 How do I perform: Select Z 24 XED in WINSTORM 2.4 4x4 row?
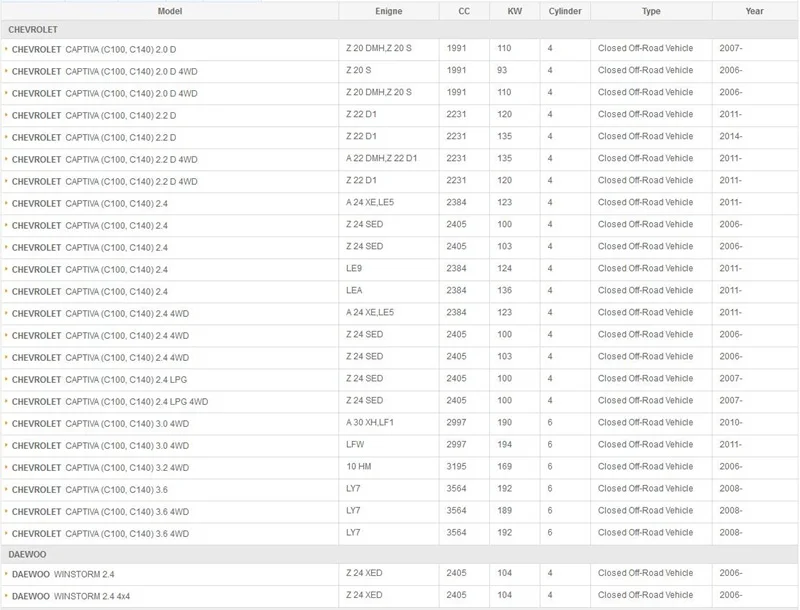[x=364, y=595]
